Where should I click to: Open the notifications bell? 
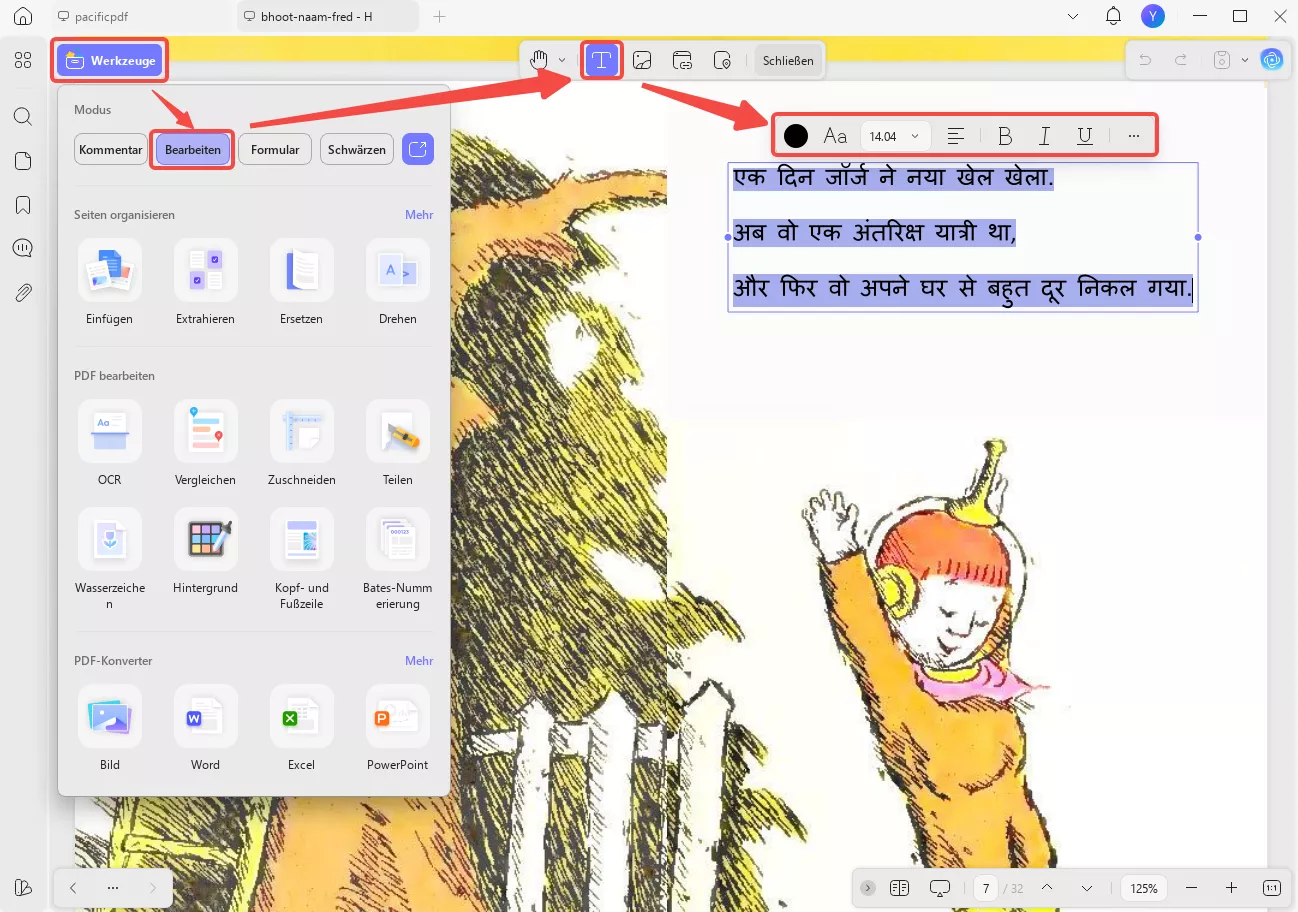[1113, 16]
